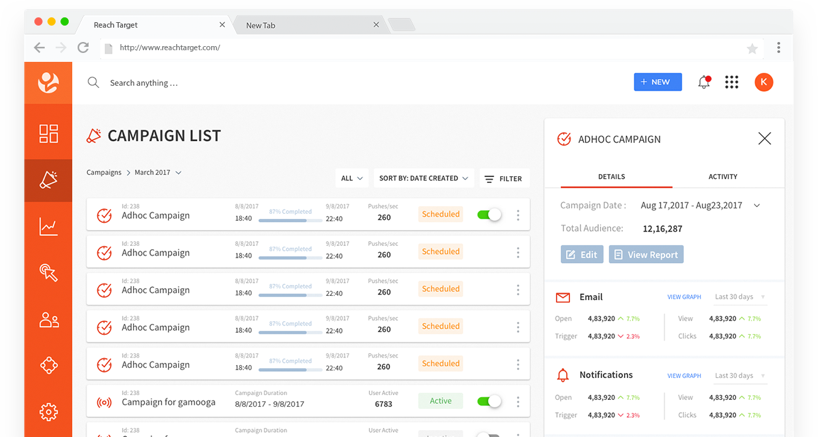Open the nine-dot apps grid
This screenshot has height=437, width=818.
click(x=731, y=82)
